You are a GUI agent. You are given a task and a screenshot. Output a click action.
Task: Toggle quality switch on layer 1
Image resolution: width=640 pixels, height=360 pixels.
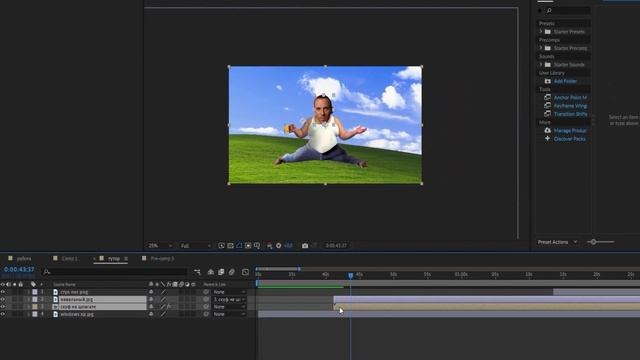[x=163, y=292]
